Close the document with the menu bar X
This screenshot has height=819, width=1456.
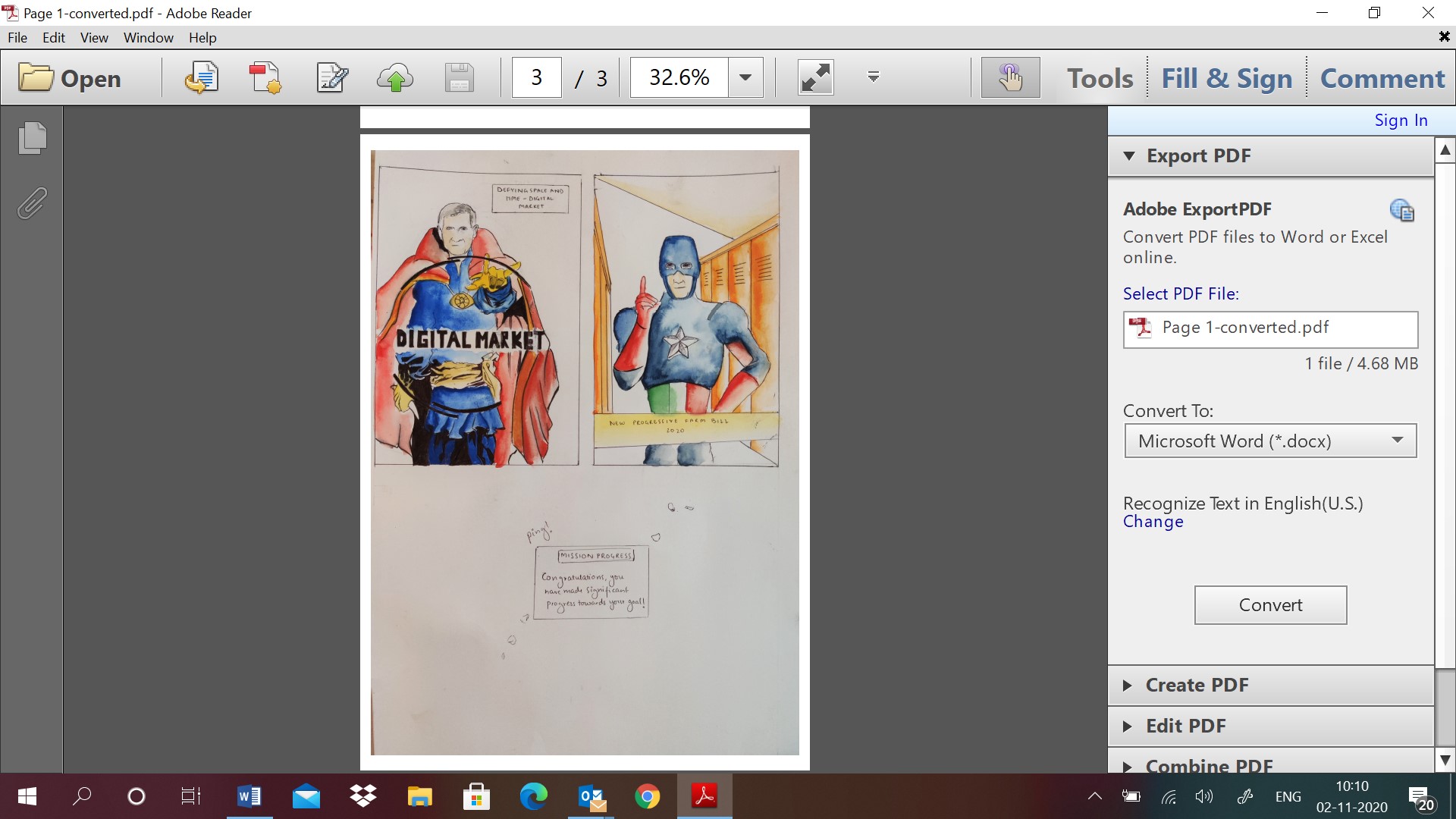1444,36
